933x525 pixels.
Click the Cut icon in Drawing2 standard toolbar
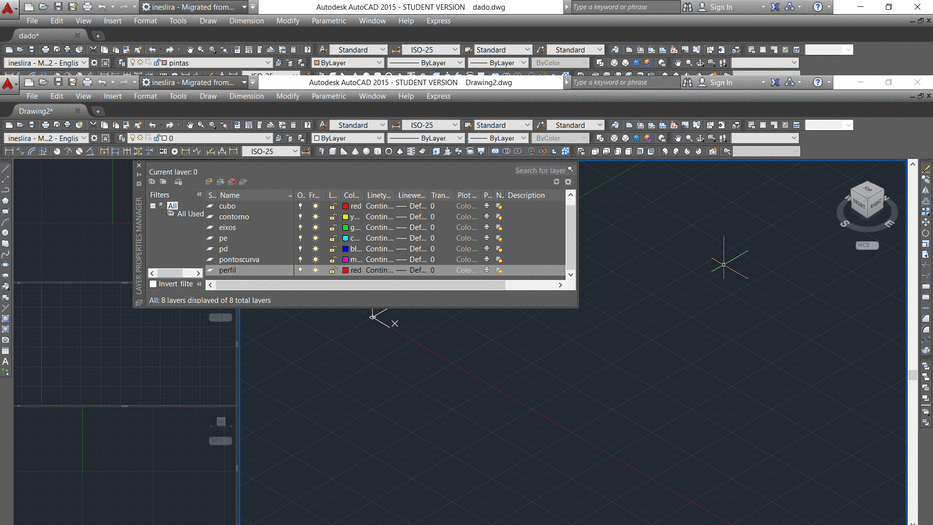tap(93, 125)
